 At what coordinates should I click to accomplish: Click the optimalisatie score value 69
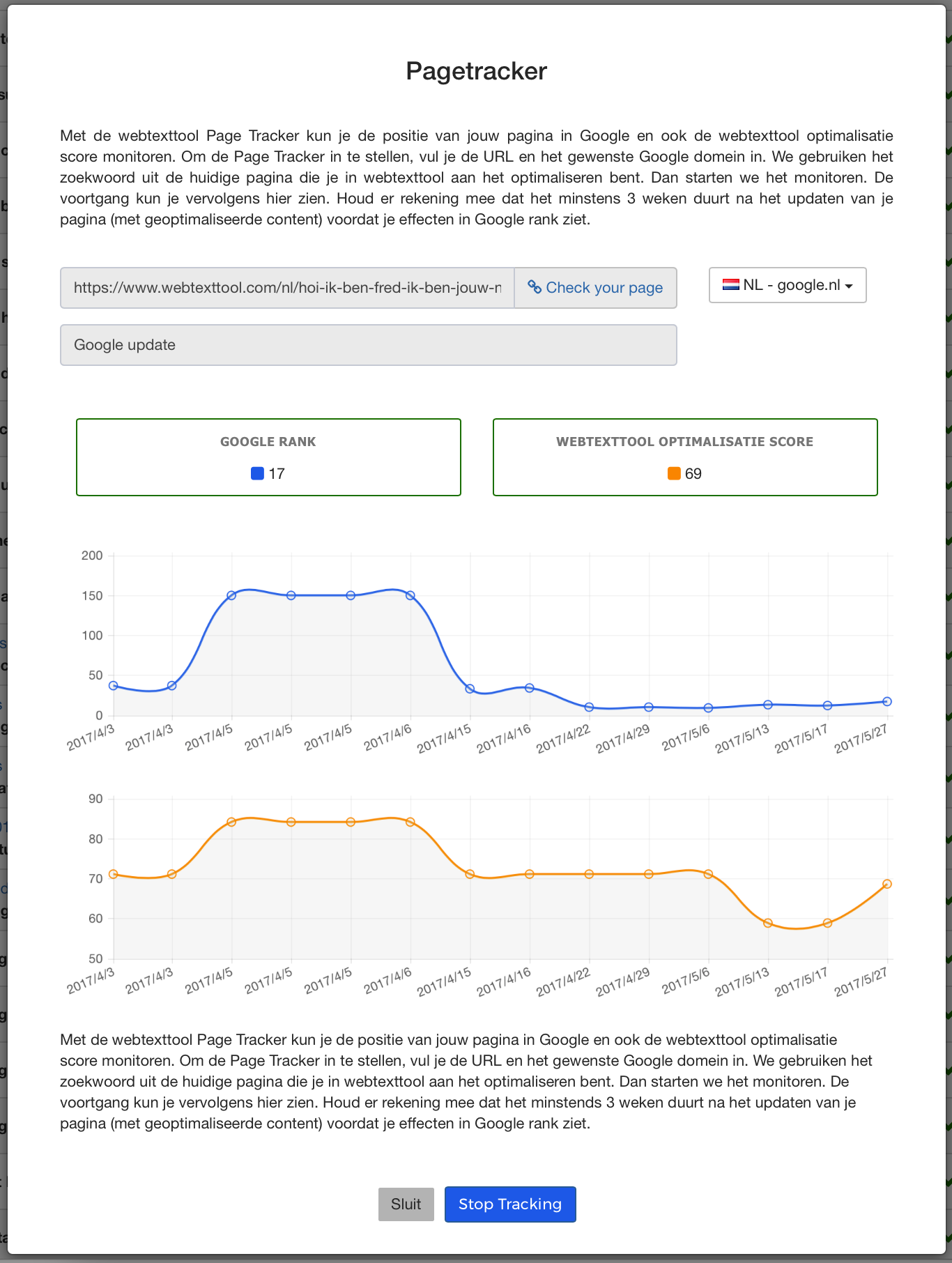[x=693, y=474]
